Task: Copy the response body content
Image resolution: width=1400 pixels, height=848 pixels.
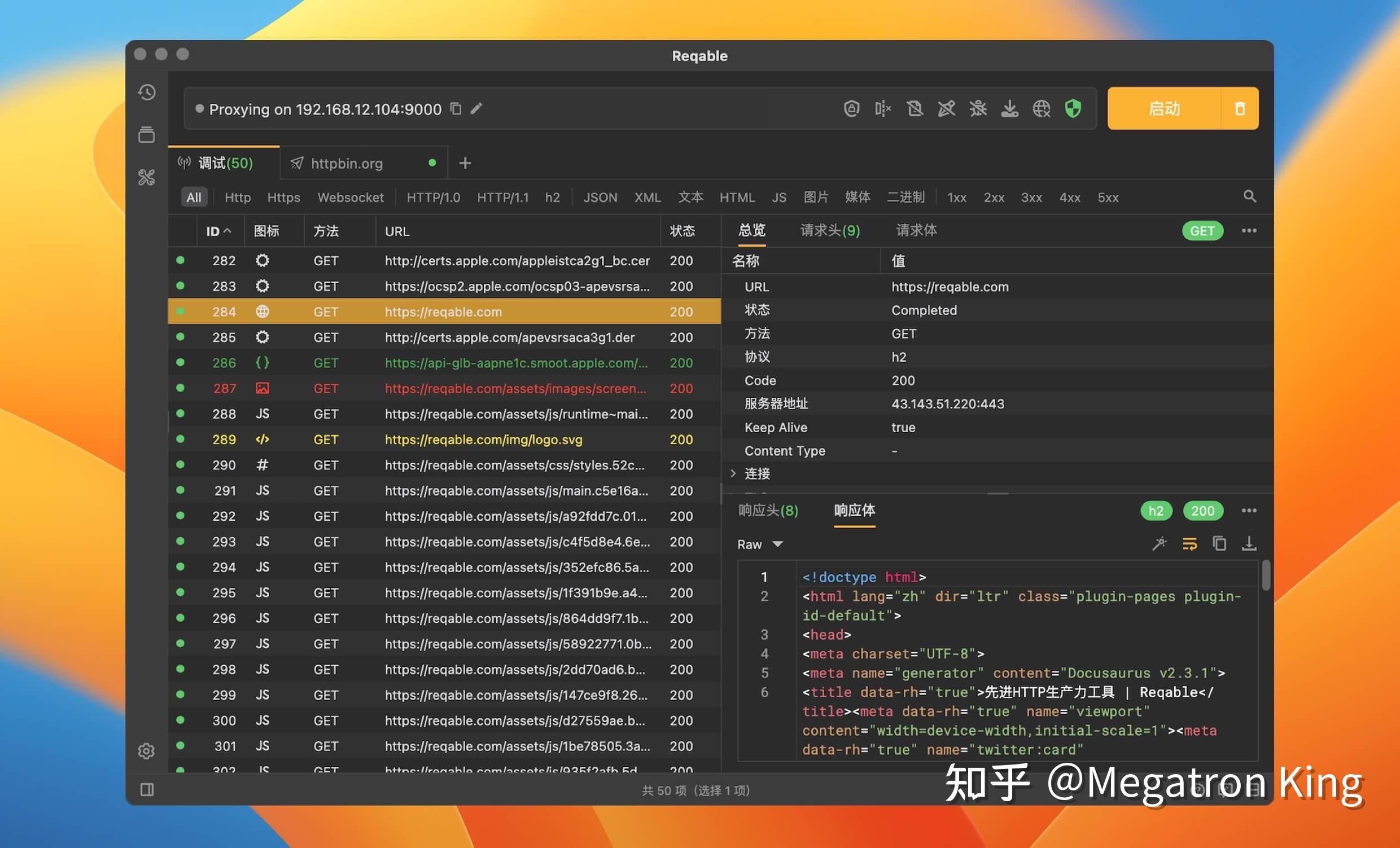Action: [x=1220, y=543]
